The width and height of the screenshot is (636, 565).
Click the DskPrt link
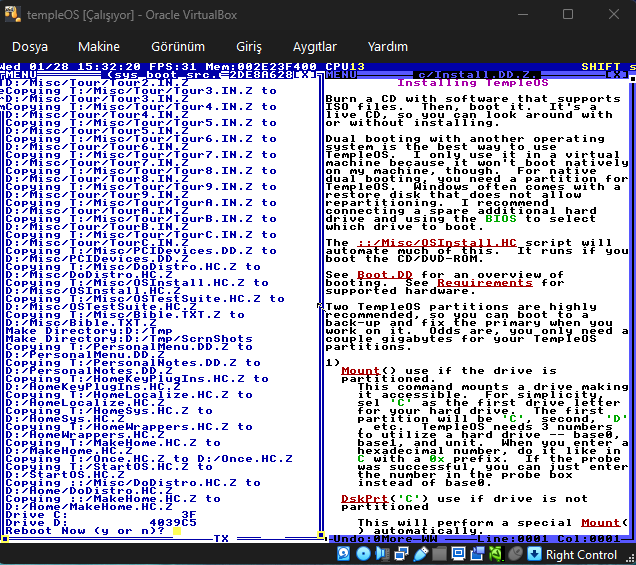point(365,499)
